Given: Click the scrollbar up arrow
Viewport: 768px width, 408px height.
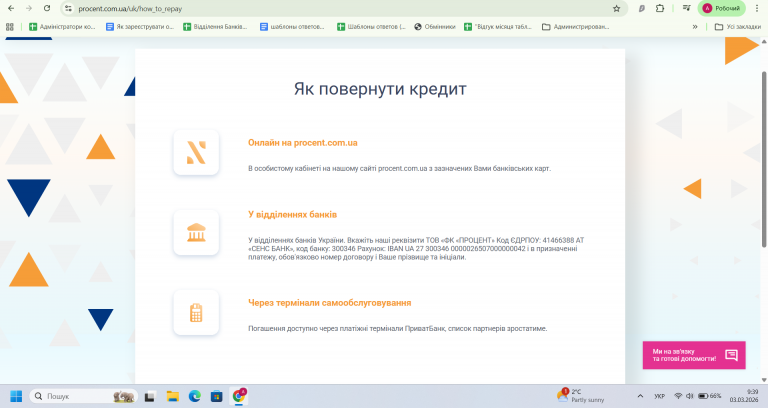Looking at the screenshot, I should coord(764,42).
